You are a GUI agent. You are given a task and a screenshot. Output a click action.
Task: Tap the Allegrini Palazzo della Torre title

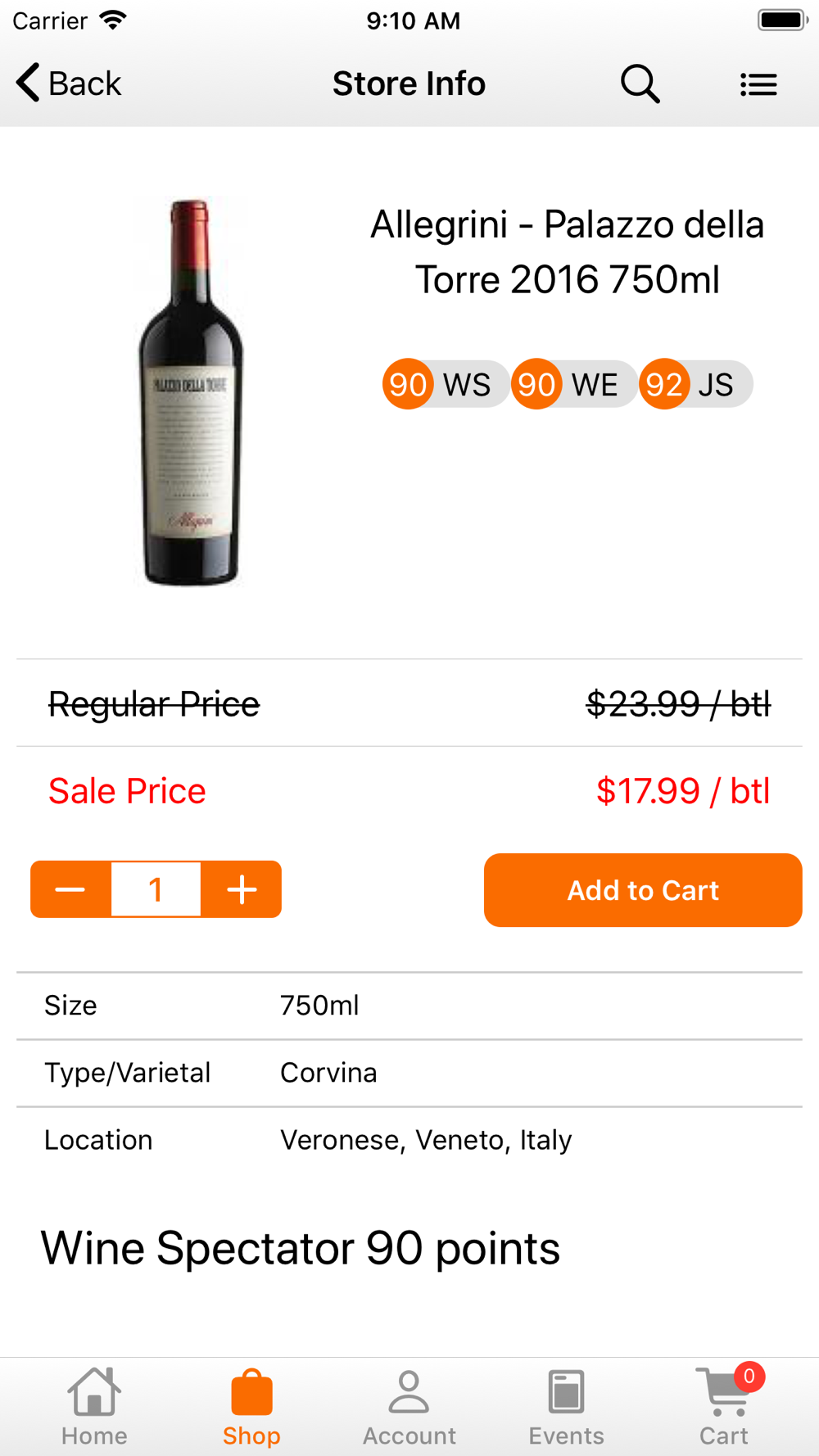[567, 251]
